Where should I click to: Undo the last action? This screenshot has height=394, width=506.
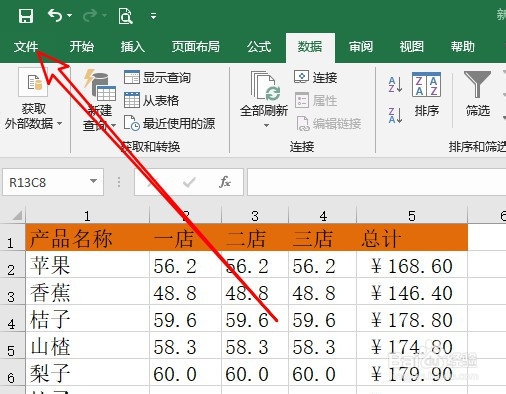coord(55,15)
